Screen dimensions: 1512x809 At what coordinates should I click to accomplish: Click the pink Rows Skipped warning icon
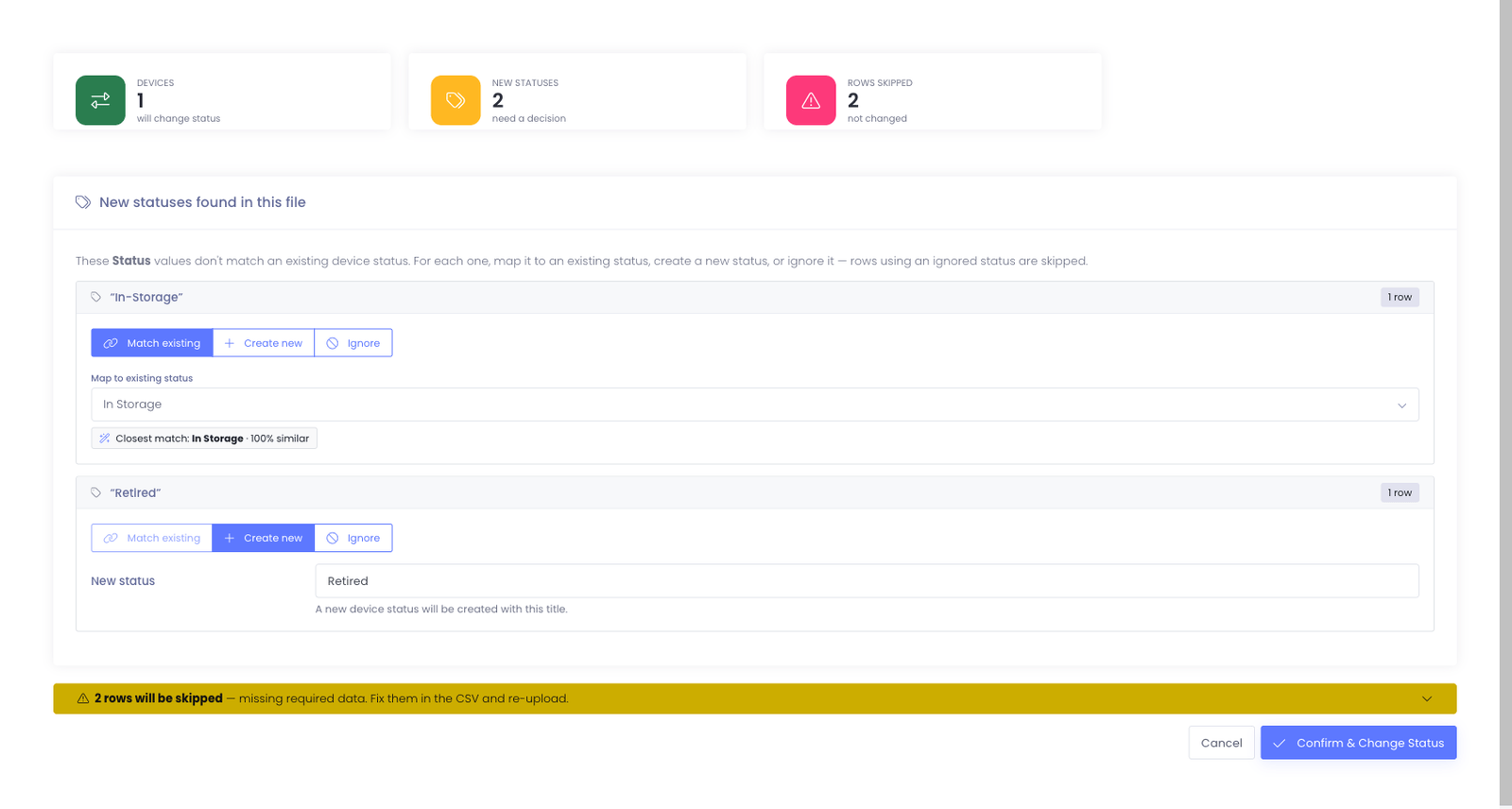click(811, 100)
